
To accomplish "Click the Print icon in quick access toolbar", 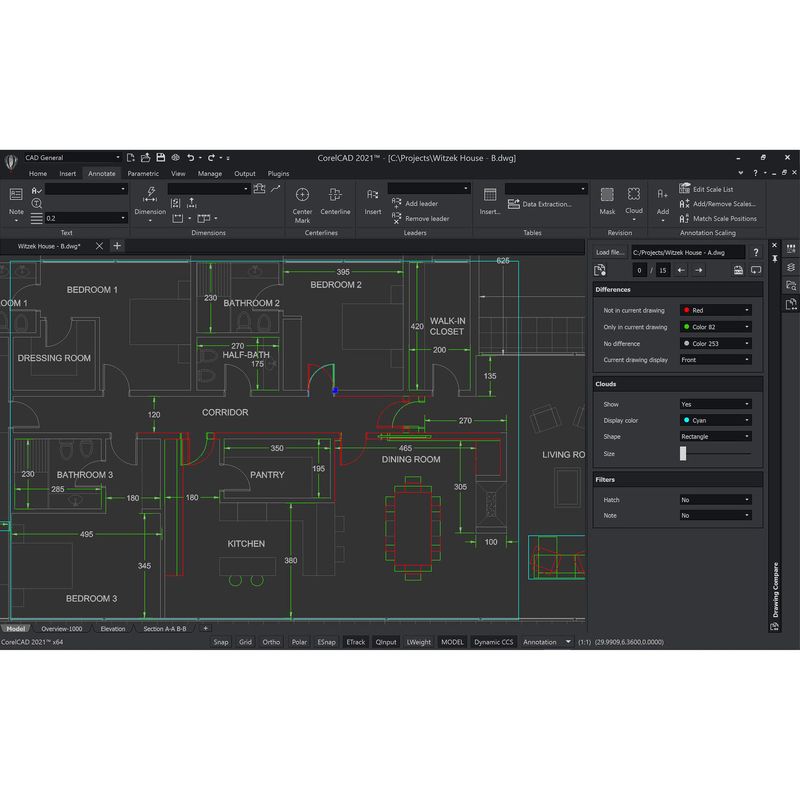I will pos(176,158).
